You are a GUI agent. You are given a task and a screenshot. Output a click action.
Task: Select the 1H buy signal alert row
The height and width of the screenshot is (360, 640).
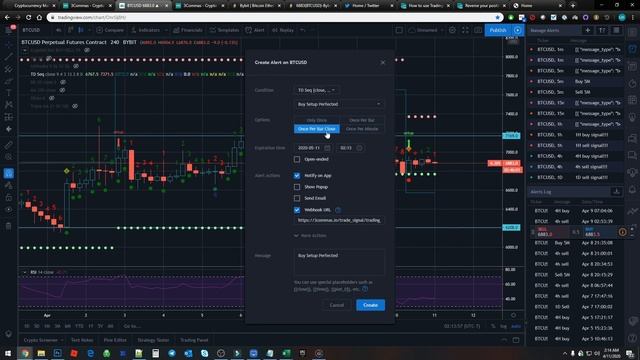pyautogui.click(x=575, y=135)
